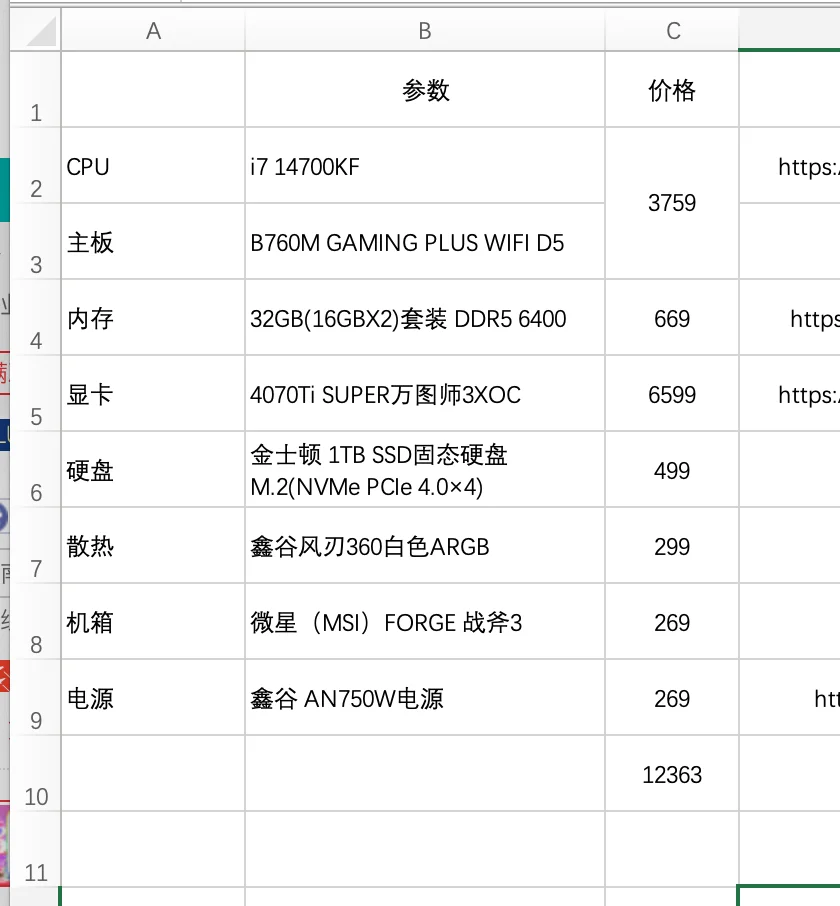Select the price cell 299
This screenshot has width=840, height=906.
672,545
